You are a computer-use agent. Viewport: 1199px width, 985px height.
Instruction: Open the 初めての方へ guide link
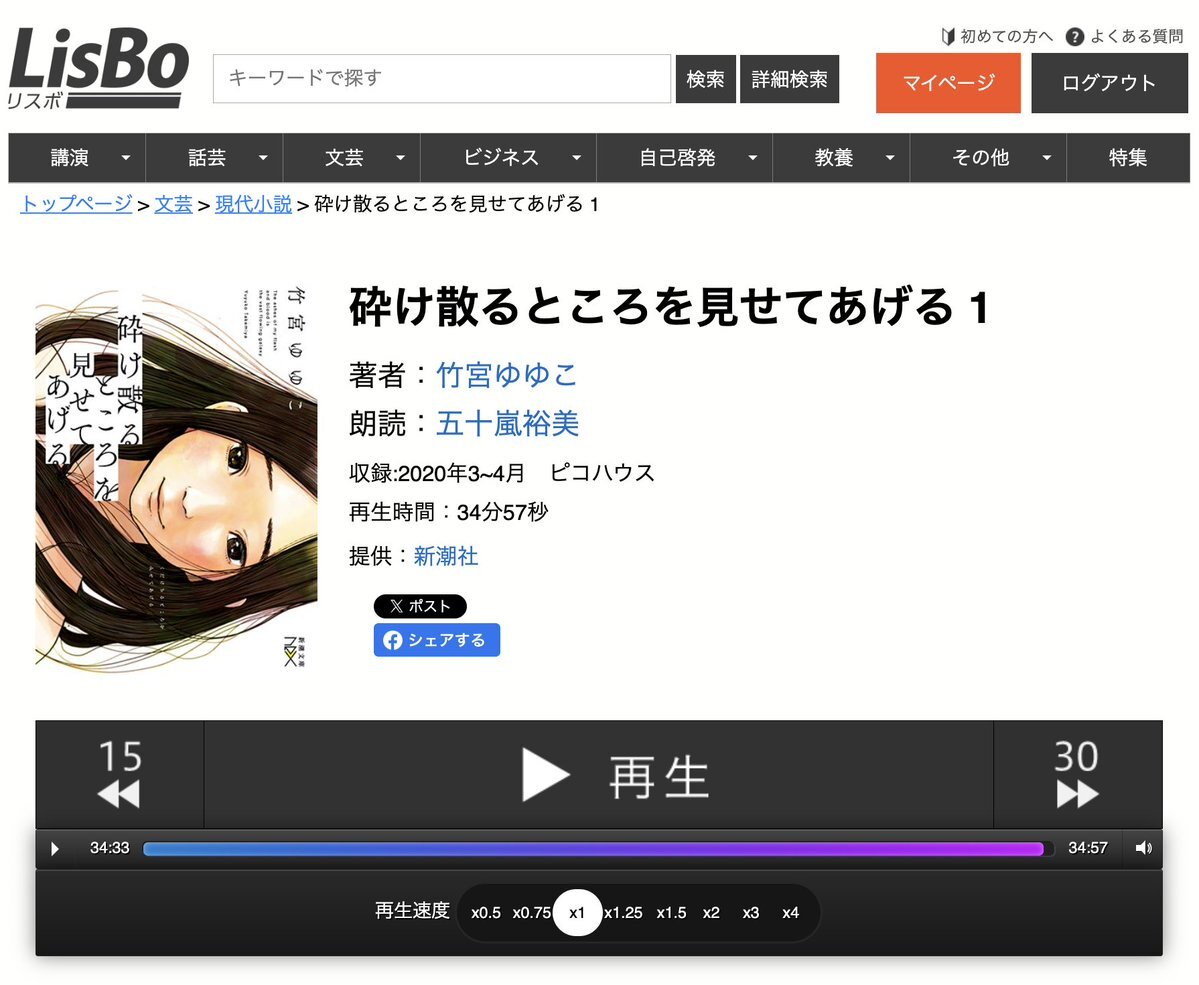997,36
